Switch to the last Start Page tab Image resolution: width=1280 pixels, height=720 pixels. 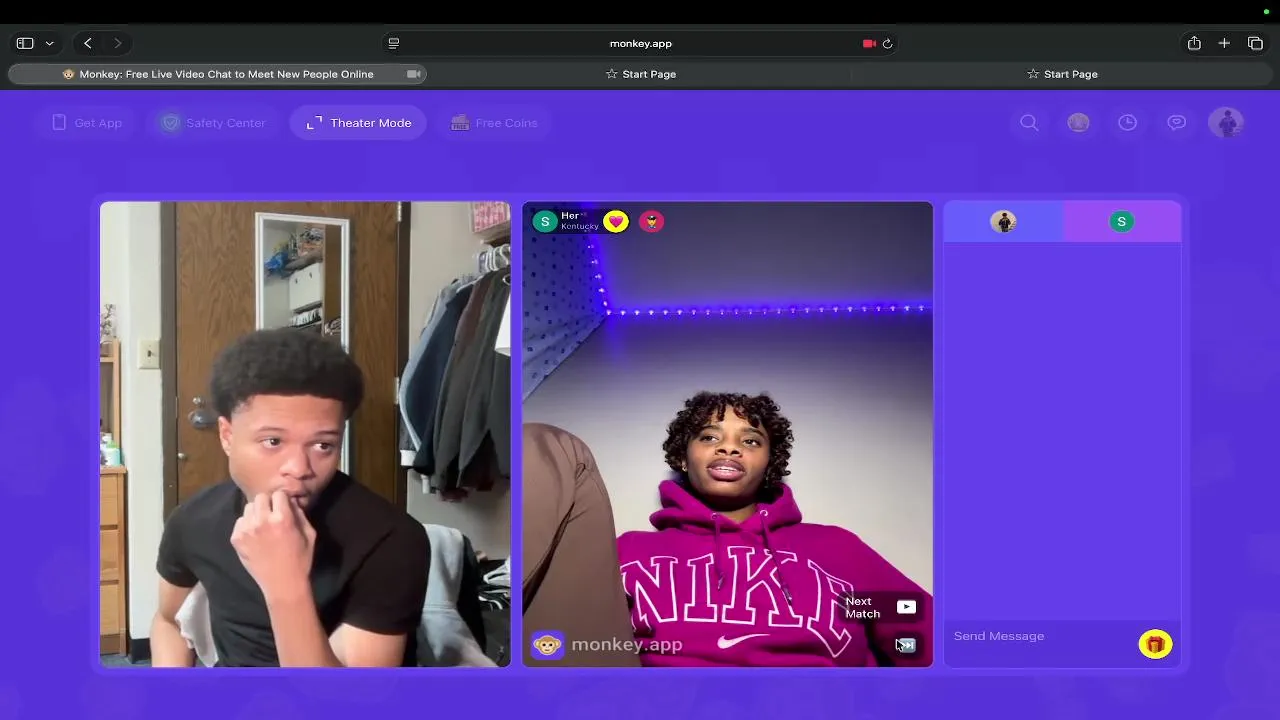(1062, 74)
